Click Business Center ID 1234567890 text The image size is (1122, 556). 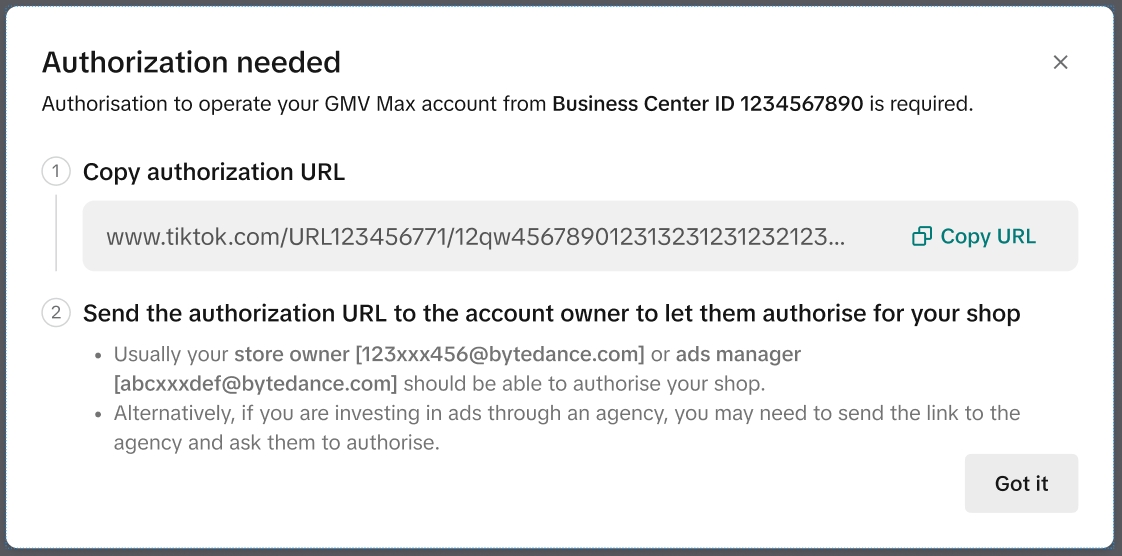707,103
